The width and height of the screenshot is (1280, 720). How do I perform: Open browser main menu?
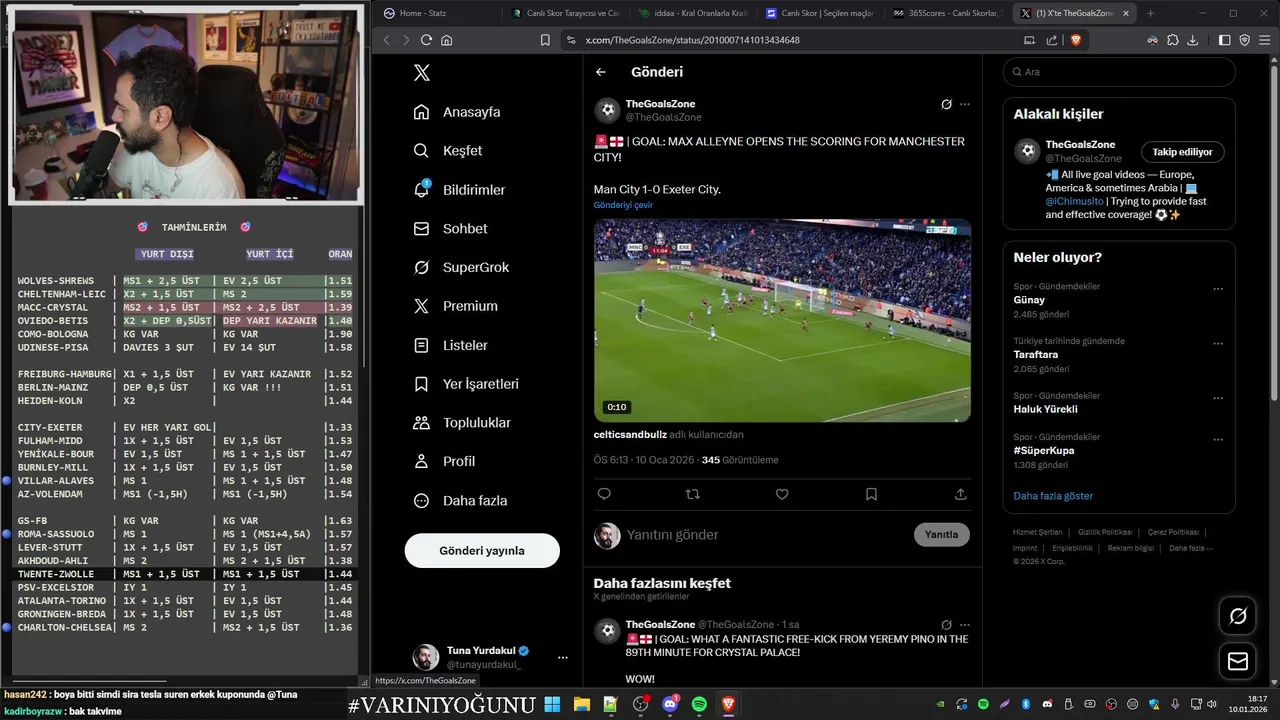[1264, 40]
